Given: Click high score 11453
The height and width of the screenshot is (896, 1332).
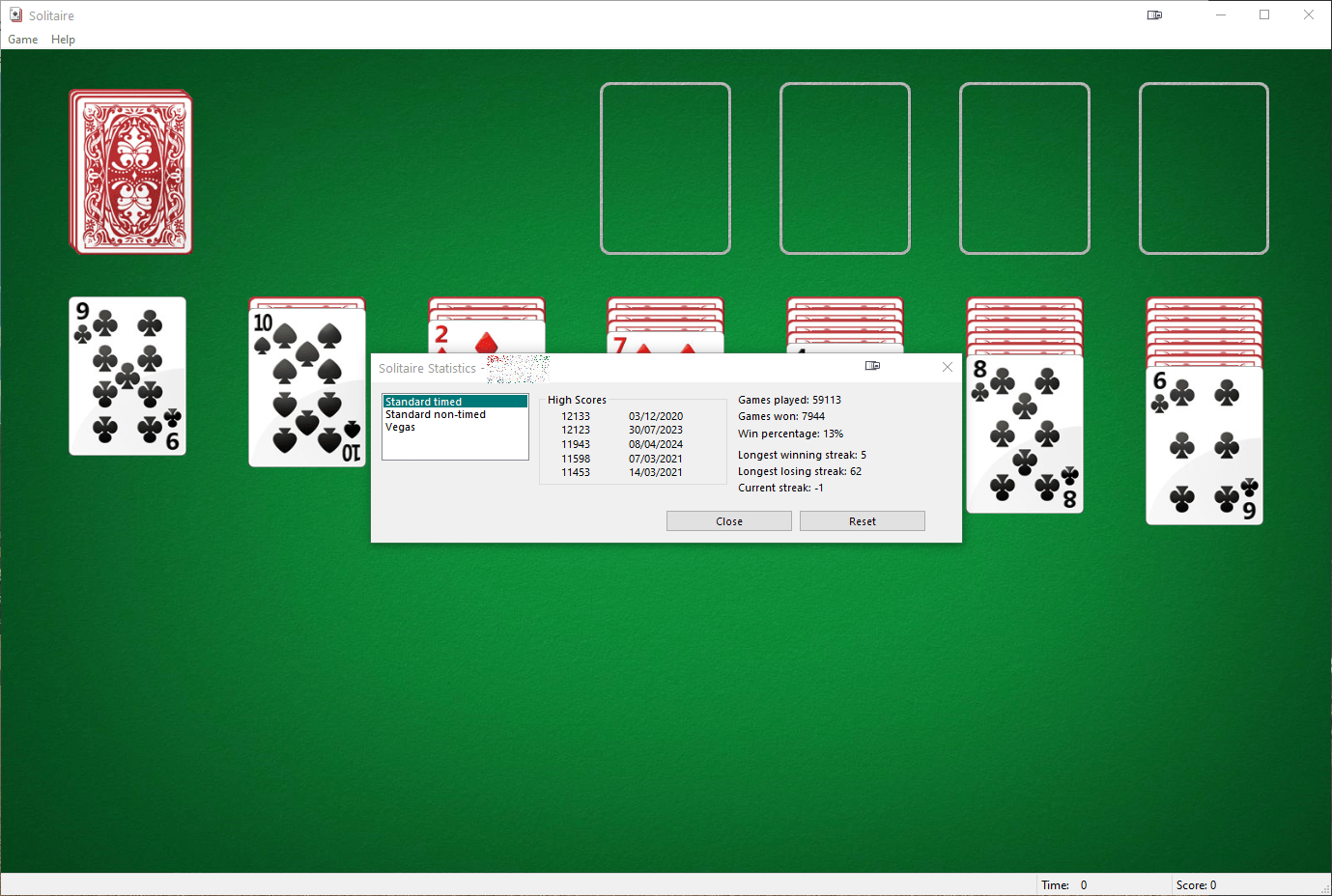Looking at the screenshot, I should [576, 472].
